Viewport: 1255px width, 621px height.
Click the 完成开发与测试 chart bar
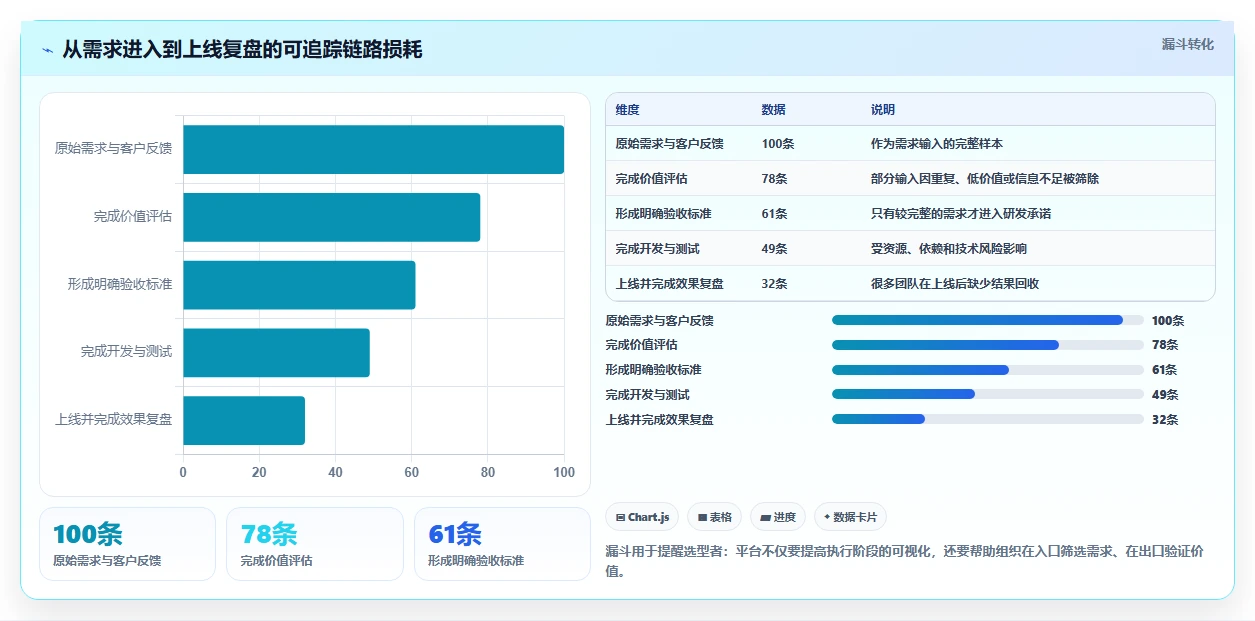pos(276,352)
